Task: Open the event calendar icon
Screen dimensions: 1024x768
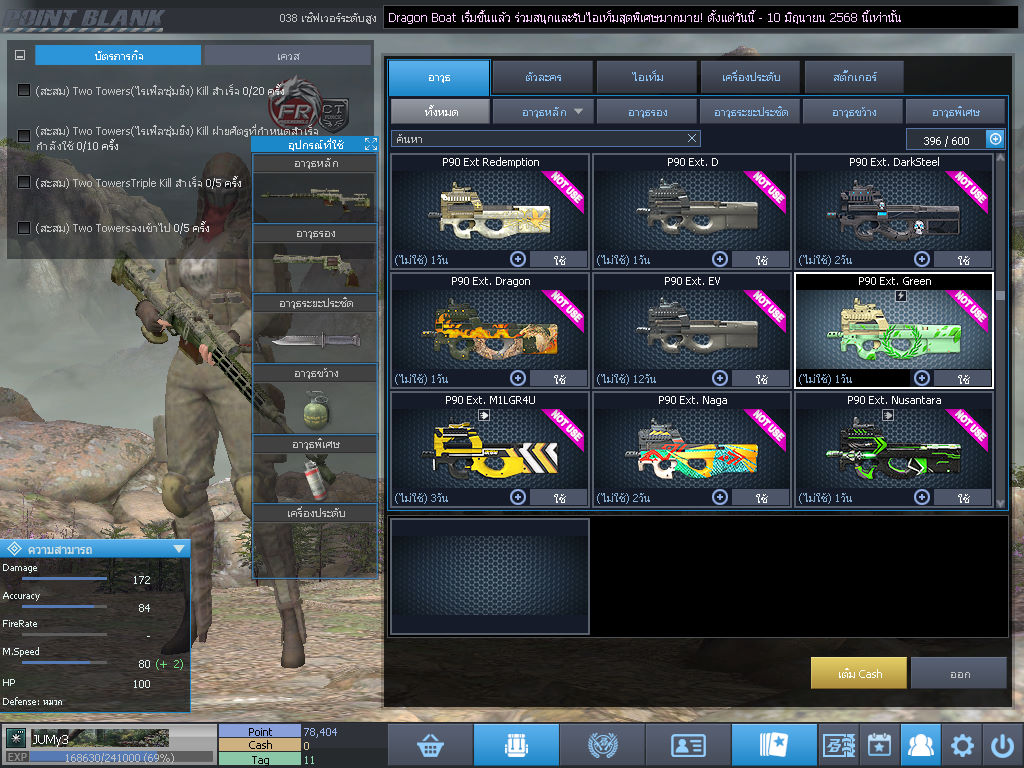Action: (x=879, y=745)
